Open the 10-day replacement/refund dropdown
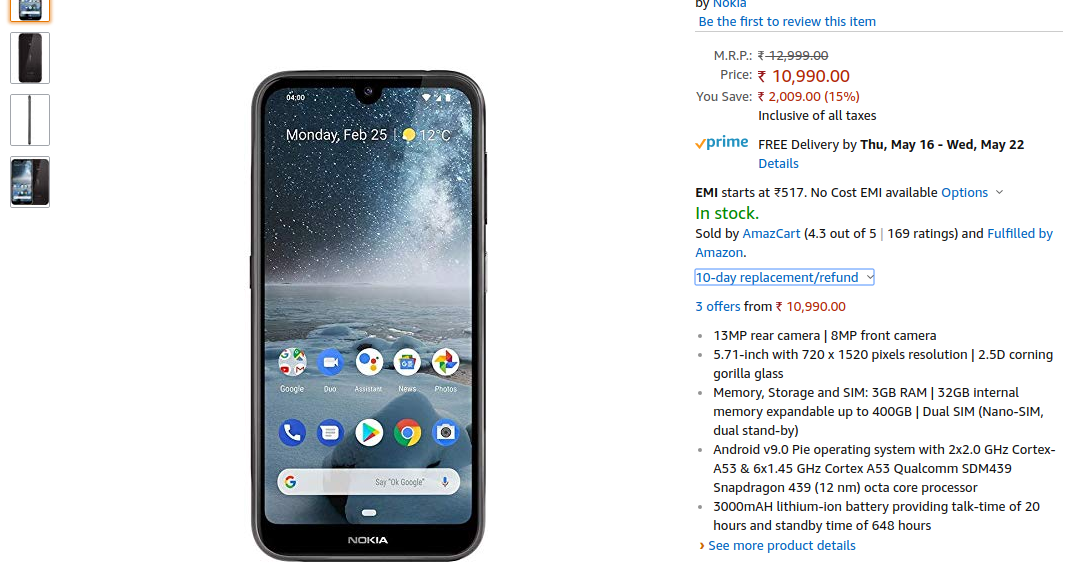 [x=784, y=278]
